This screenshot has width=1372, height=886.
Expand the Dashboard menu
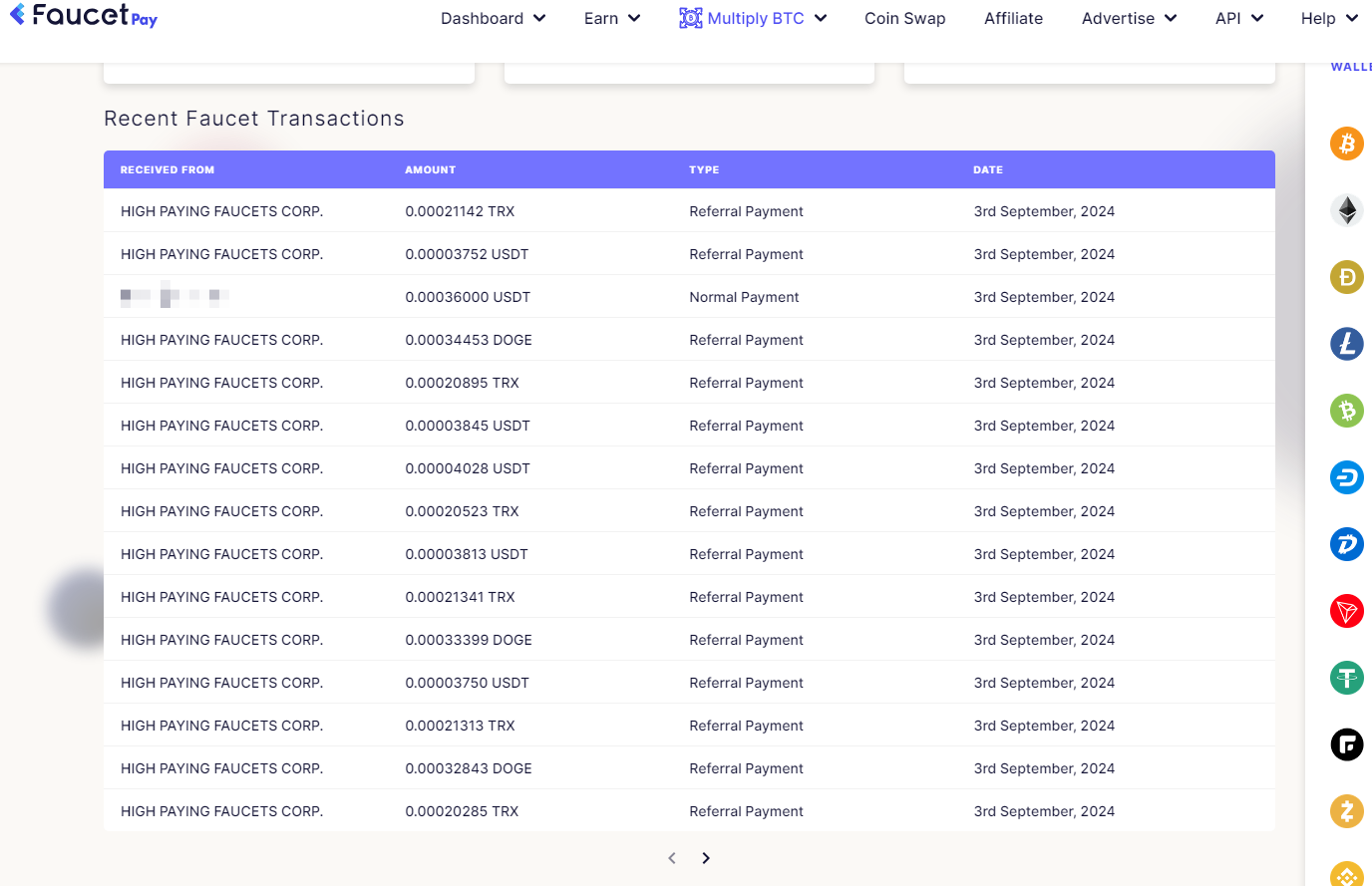click(493, 18)
